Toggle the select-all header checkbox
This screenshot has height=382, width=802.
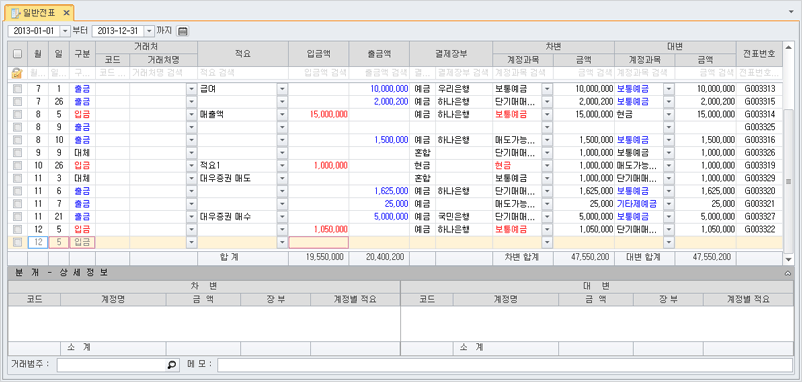click(17, 54)
